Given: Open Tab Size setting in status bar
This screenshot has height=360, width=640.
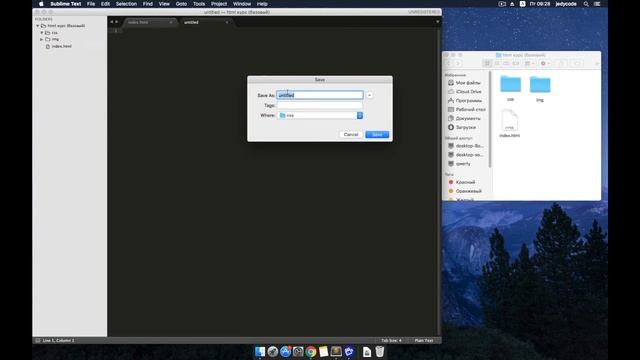Looking at the screenshot, I should pos(391,340).
